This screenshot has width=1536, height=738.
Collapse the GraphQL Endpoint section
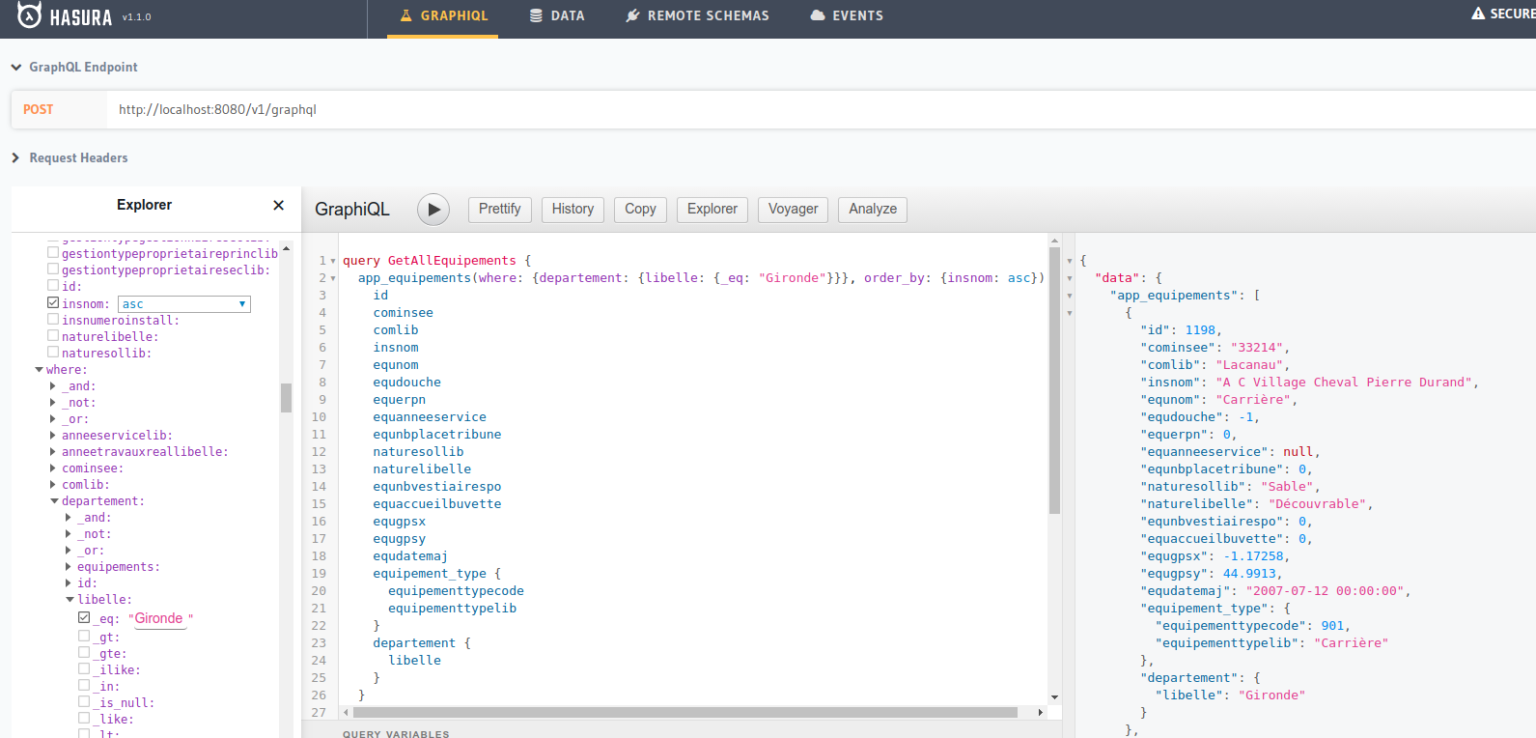(15, 66)
